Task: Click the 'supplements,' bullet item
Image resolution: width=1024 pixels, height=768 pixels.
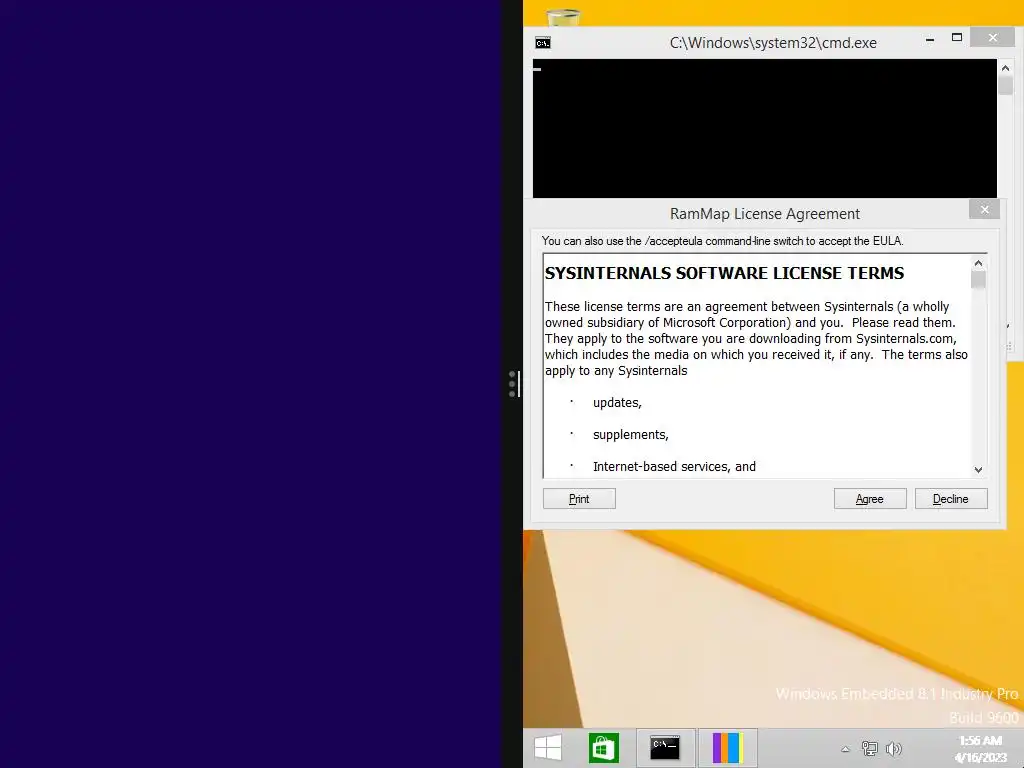Action: click(x=630, y=435)
